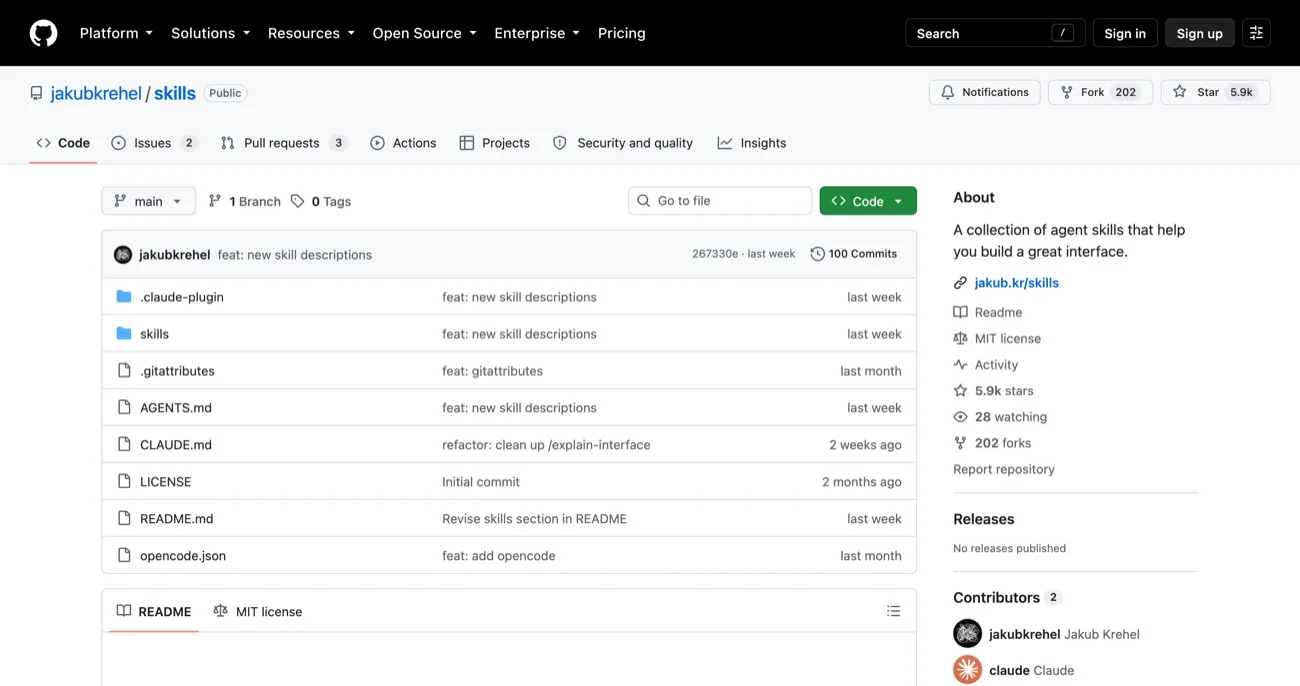1300x686 pixels.
Task: Star this repository
Action: pyautogui.click(x=1215, y=92)
